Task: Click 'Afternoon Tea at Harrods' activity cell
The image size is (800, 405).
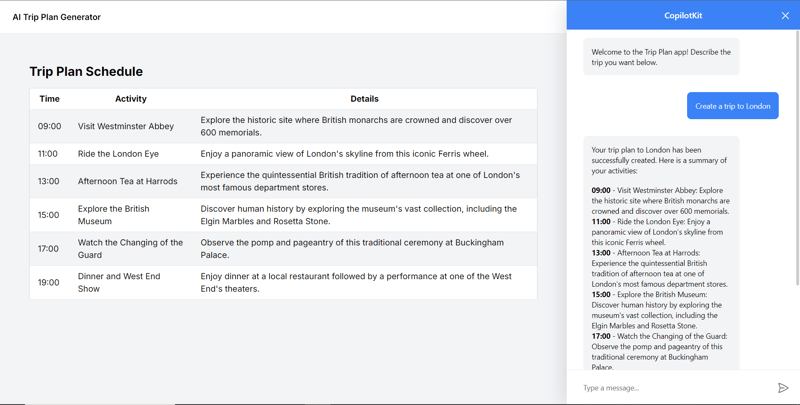Action: point(128,181)
